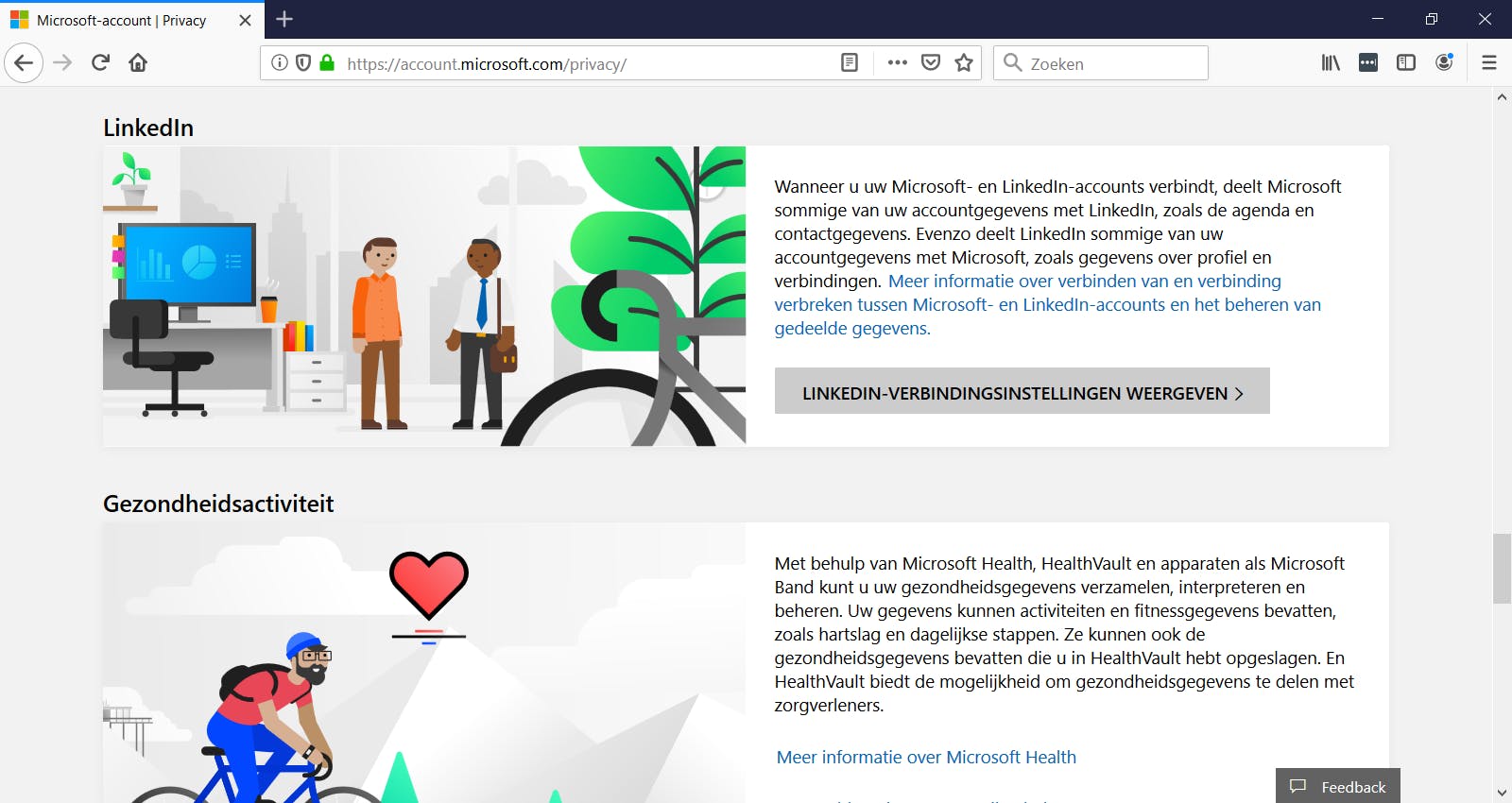This screenshot has height=803, width=1512.
Task: Click the LinkedIn office illustration
Action: 424,297
